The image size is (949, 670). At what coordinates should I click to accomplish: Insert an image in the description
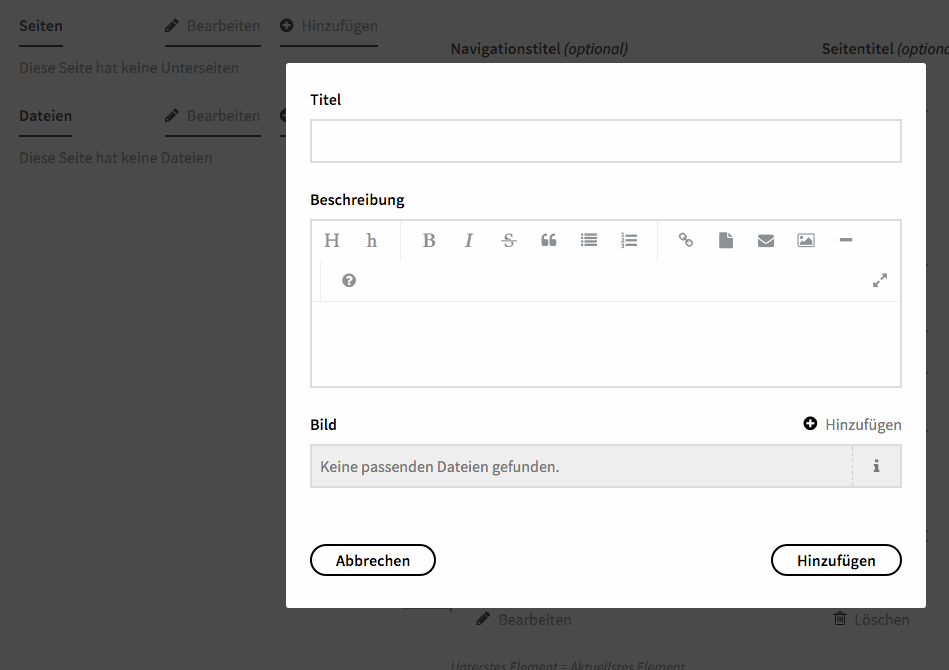click(x=806, y=240)
